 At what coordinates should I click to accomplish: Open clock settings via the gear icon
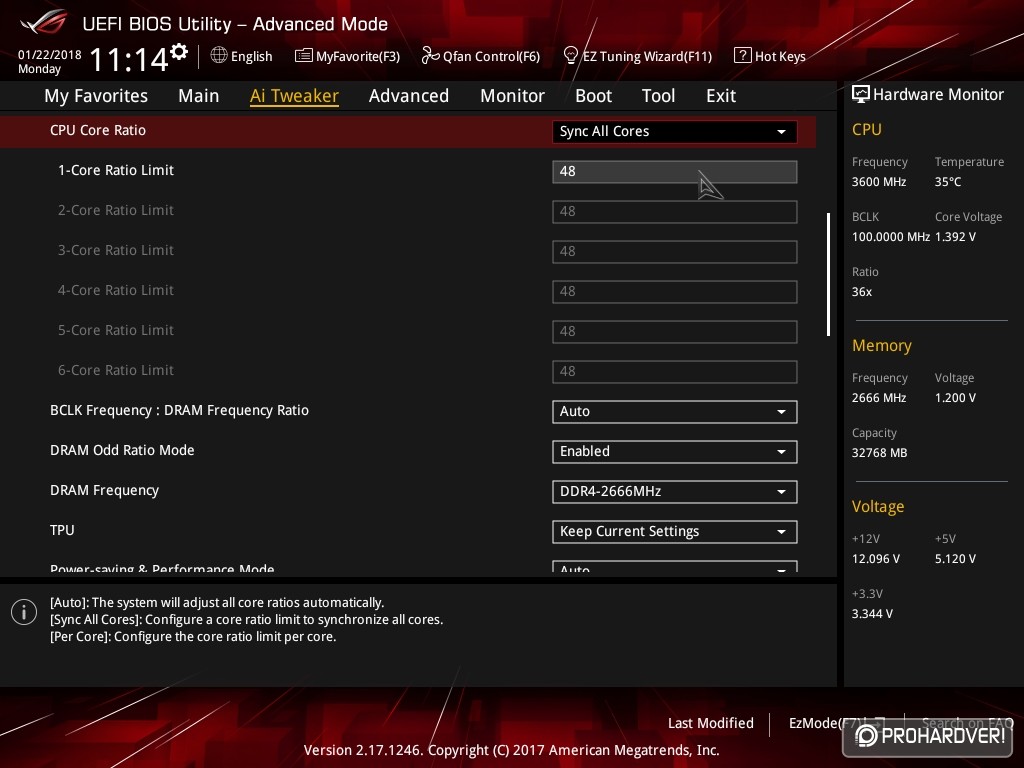[179, 52]
